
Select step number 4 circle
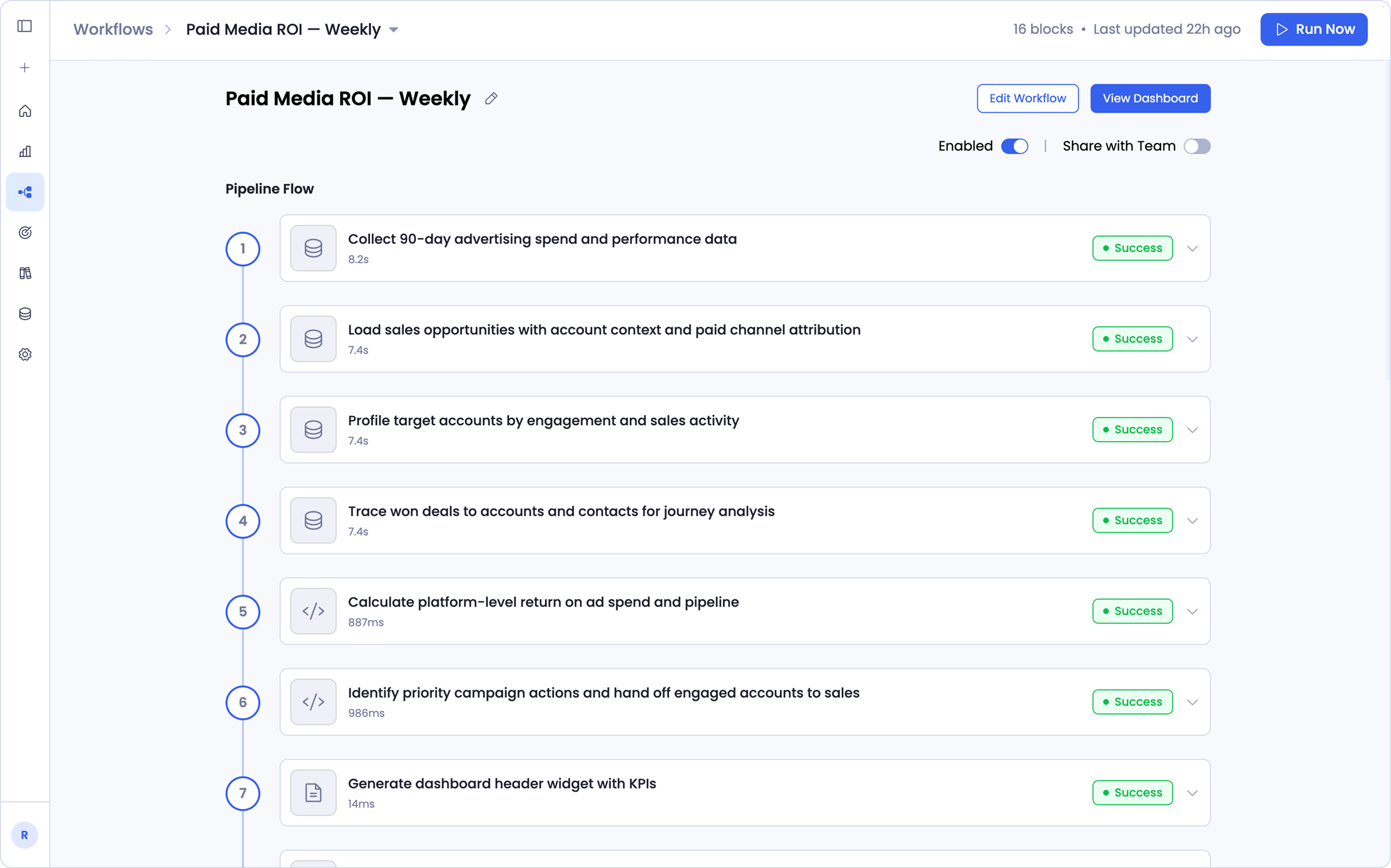point(243,521)
